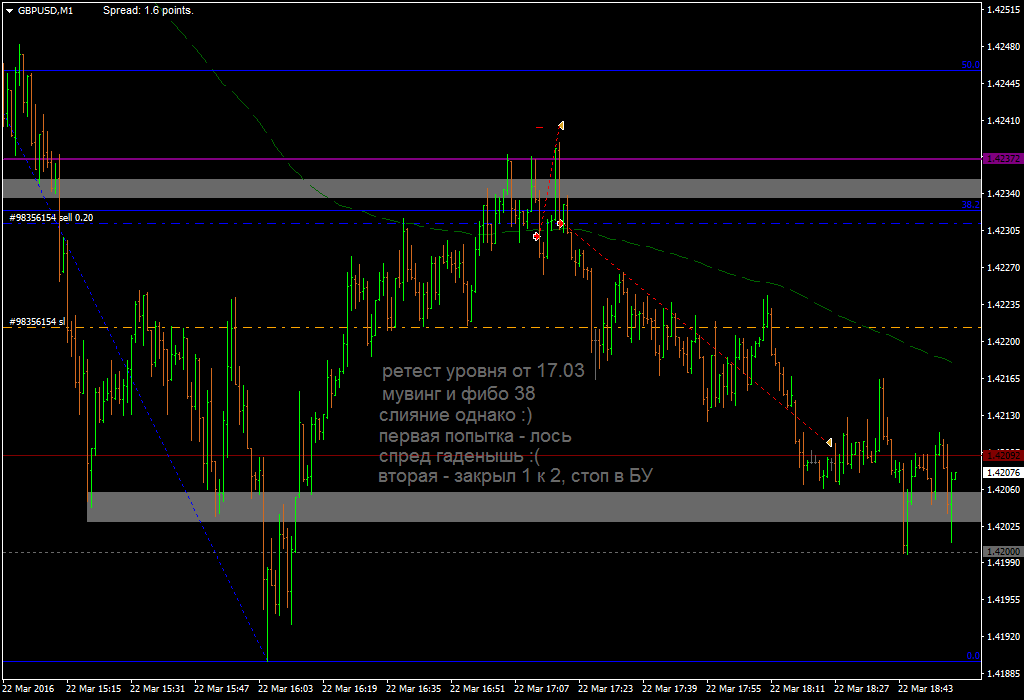This screenshot has width=1024, height=700.
Task: Click the '22 Mar 18:27' time label
Action: 861,688
